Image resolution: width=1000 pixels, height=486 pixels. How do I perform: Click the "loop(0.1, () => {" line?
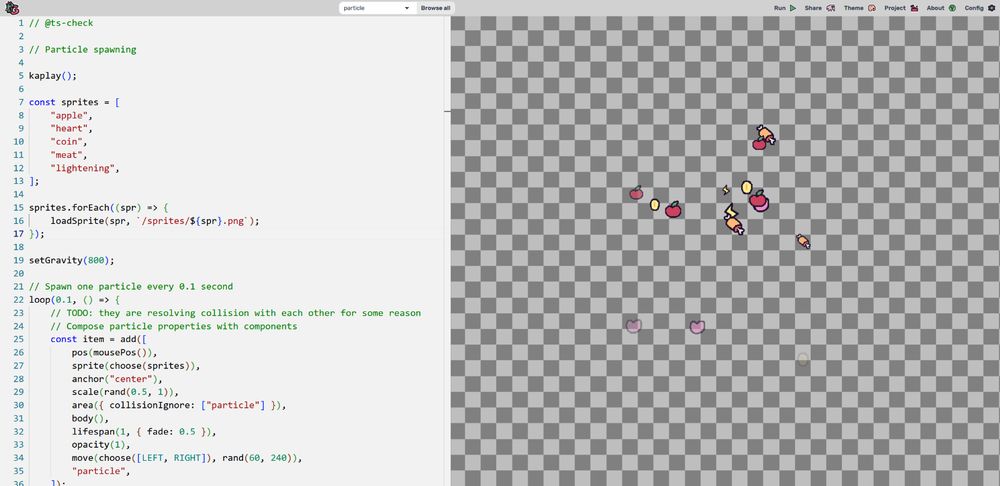[74, 300]
